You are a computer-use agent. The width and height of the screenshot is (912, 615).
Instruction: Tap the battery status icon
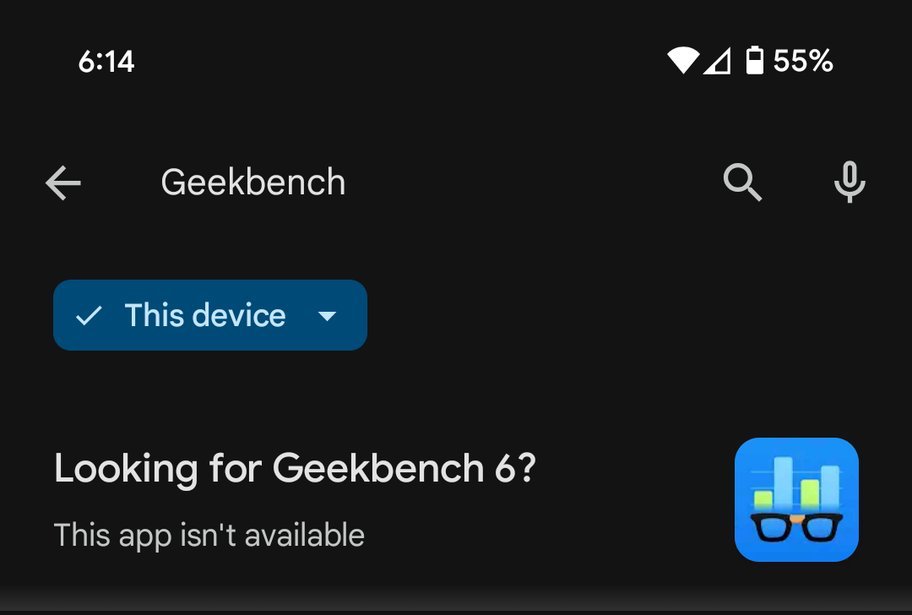(x=755, y=62)
